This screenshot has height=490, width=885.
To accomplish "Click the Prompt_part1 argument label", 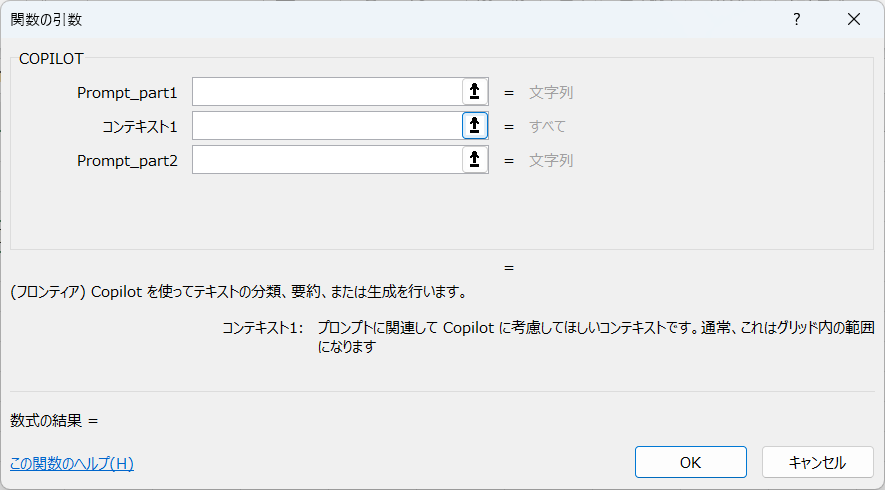I will tap(127, 93).
